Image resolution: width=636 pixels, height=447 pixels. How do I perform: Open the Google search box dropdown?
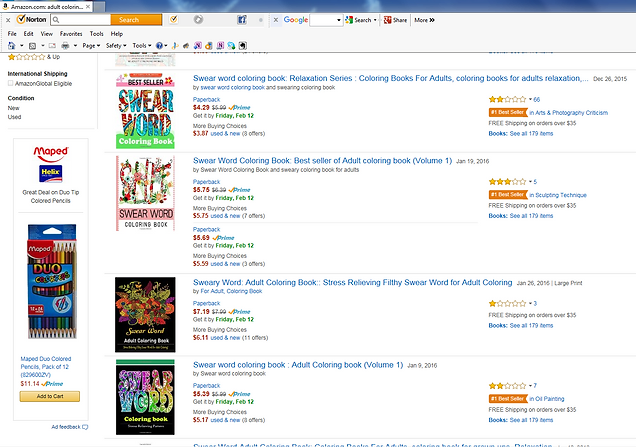(339, 20)
